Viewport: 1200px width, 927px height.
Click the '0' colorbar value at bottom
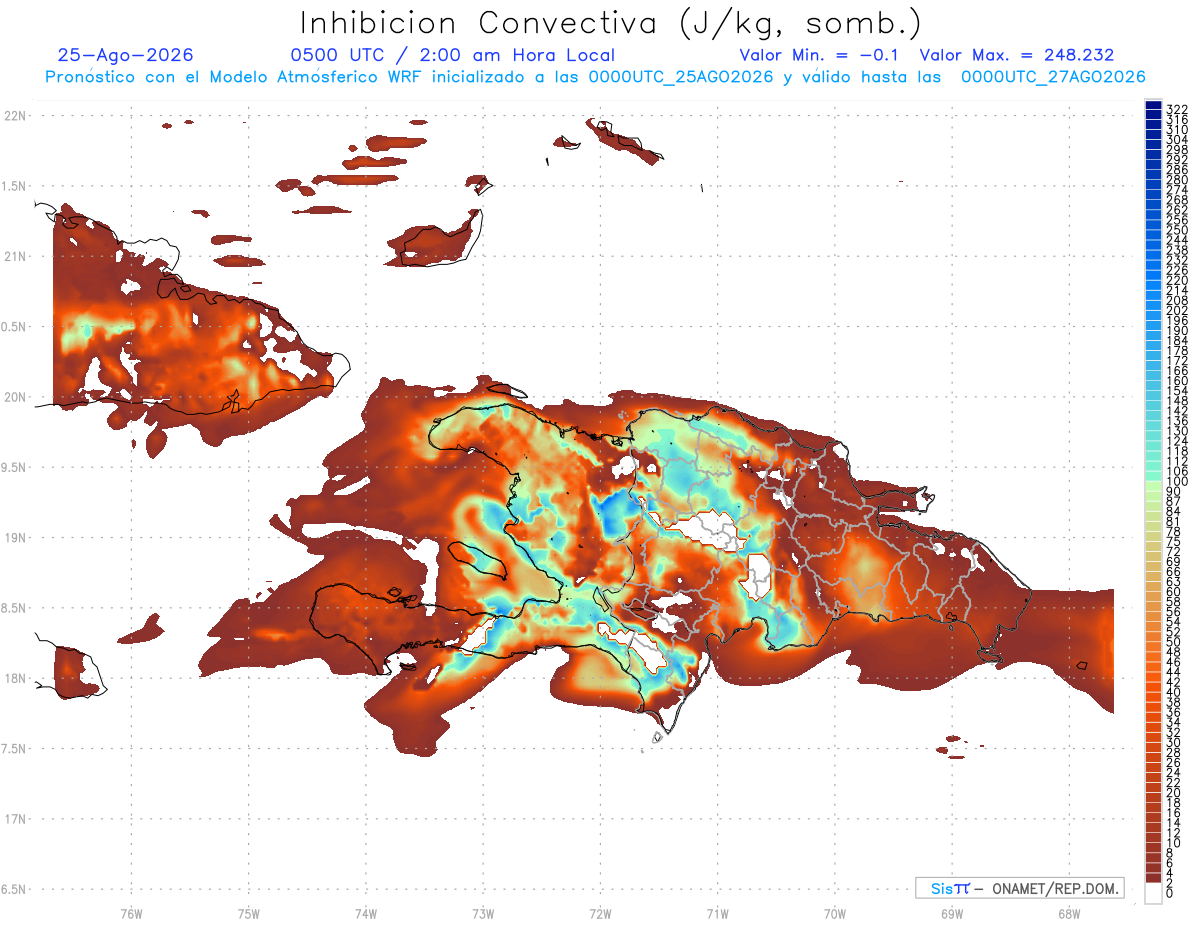pyautogui.click(x=1170, y=894)
